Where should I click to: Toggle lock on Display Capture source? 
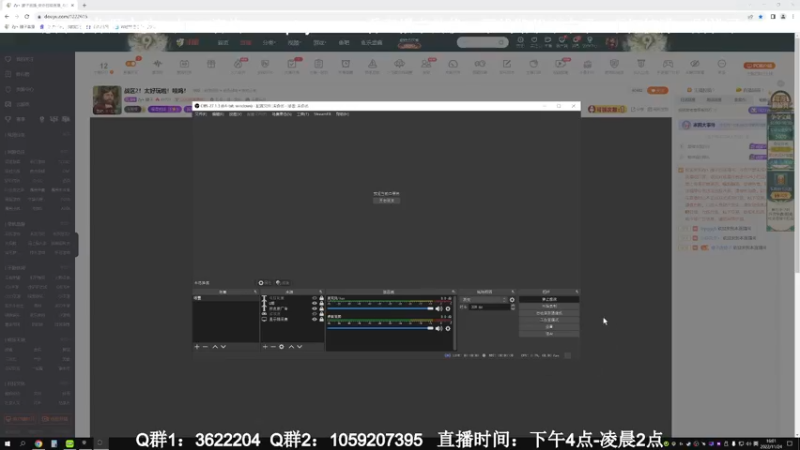[x=321, y=319]
